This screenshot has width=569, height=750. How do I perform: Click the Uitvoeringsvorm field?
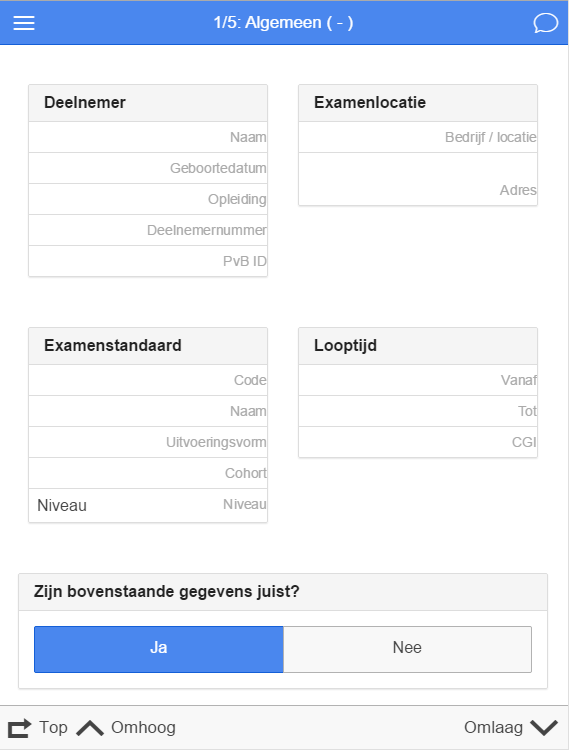click(148, 442)
